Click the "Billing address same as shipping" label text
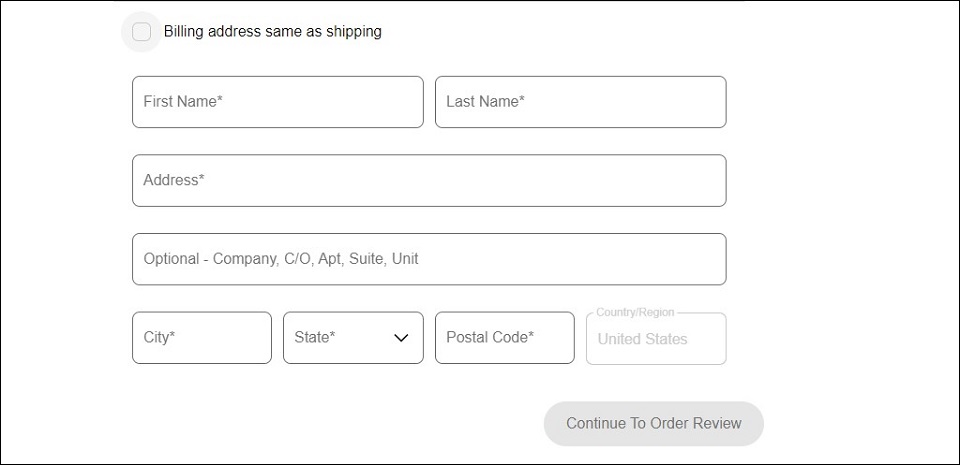The width and height of the screenshot is (960, 465). coord(272,32)
